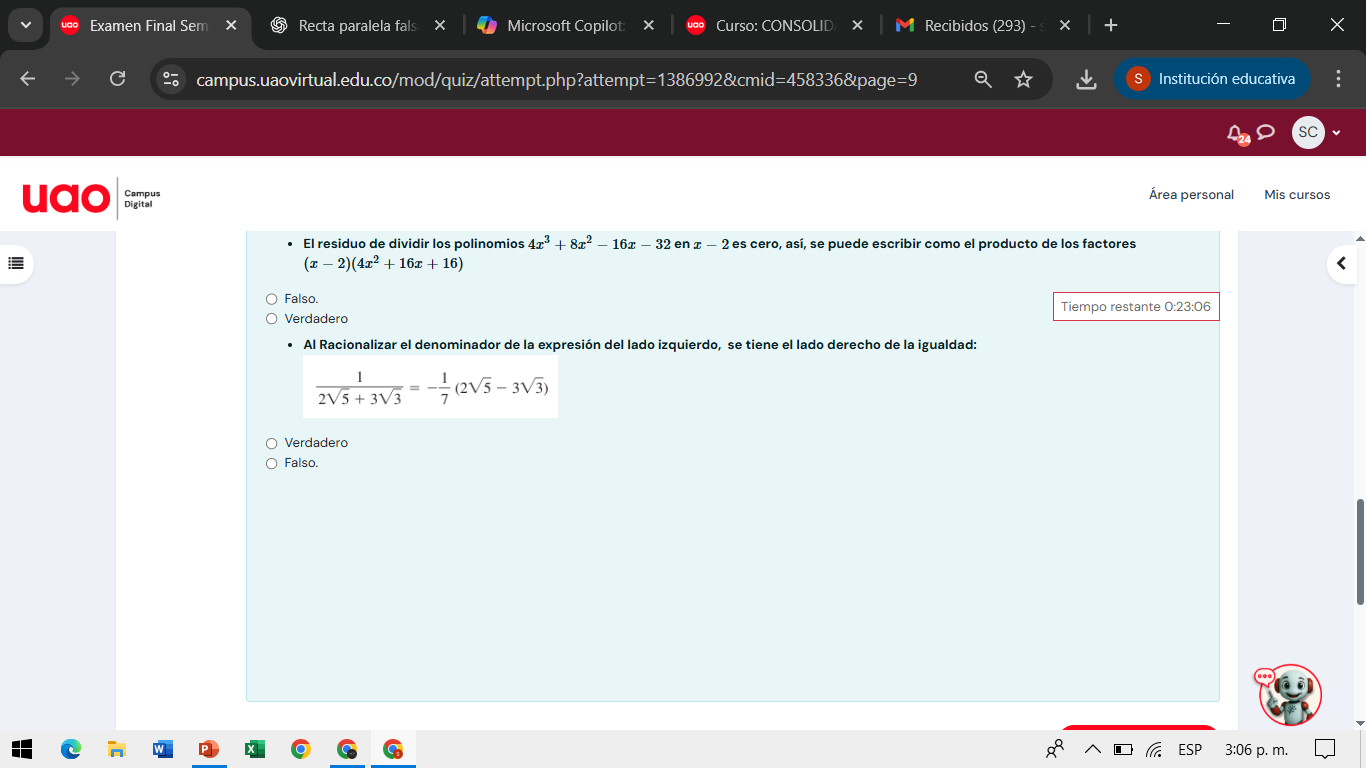Select Falso for the polynomial question
1366x768 pixels.
point(272,299)
